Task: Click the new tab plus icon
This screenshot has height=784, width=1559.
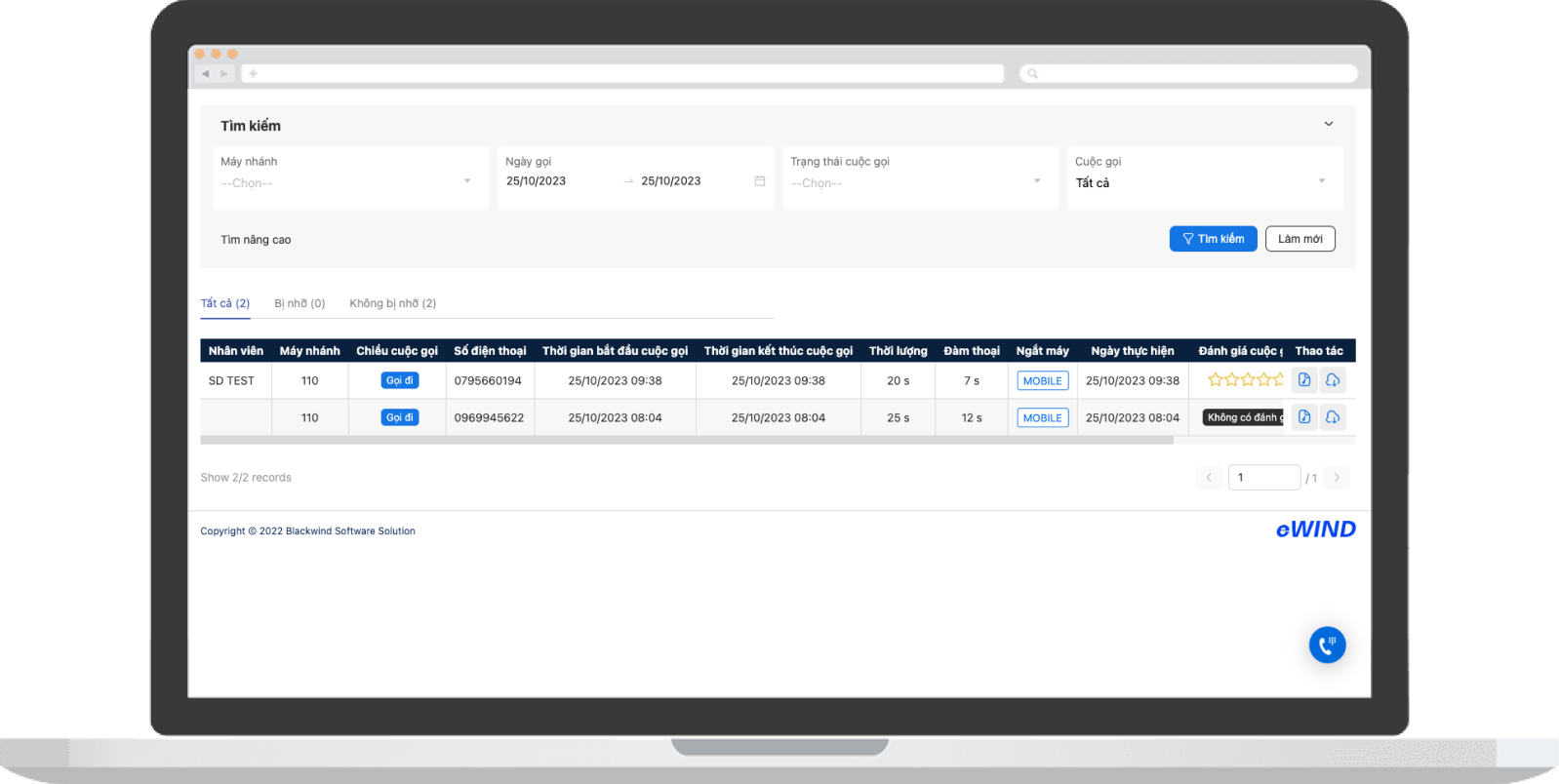Action: click(x=253, y=73)
